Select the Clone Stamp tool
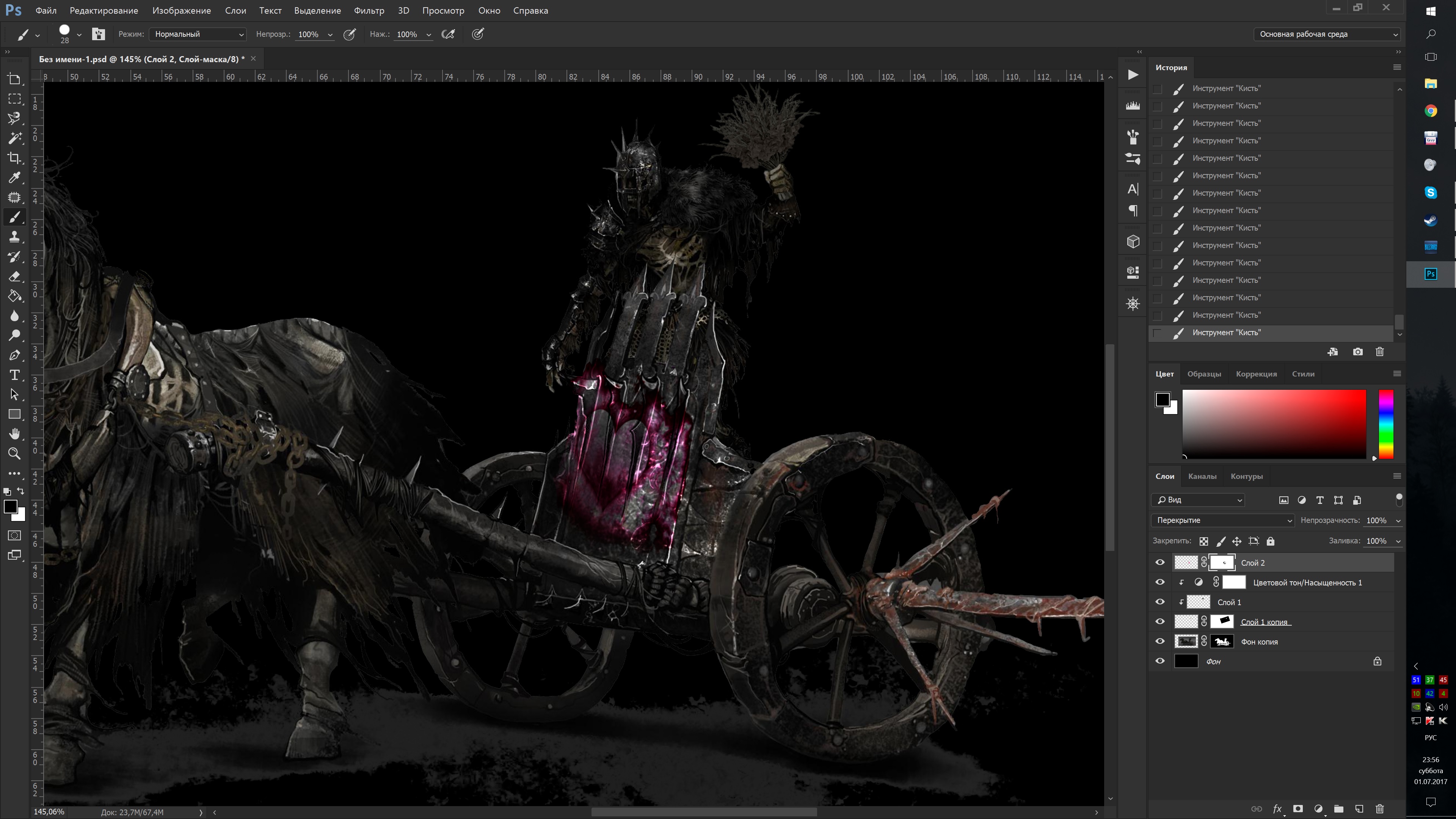1456x819 pixels. click(15, 237)
